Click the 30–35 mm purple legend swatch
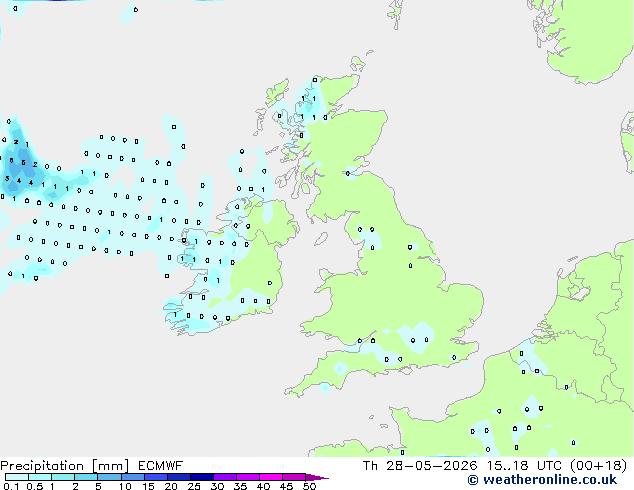 click(225, 477)
